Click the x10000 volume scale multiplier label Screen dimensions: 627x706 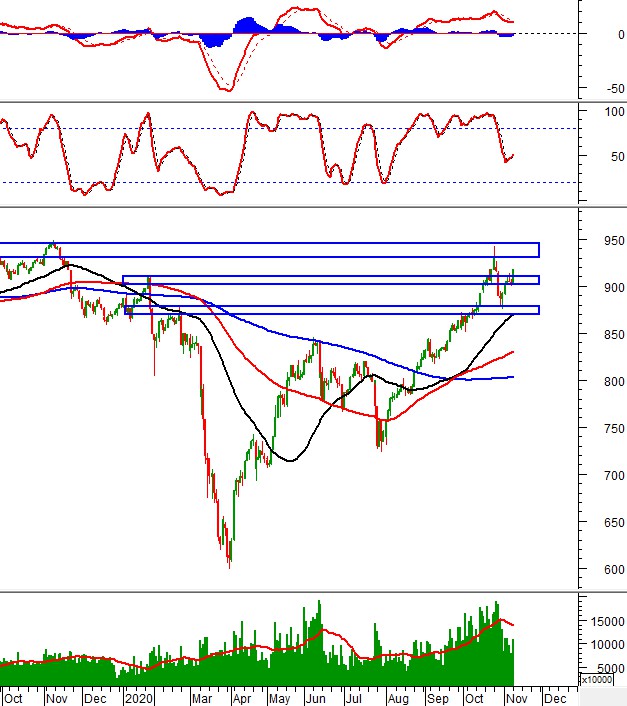[x=601, y=680]
